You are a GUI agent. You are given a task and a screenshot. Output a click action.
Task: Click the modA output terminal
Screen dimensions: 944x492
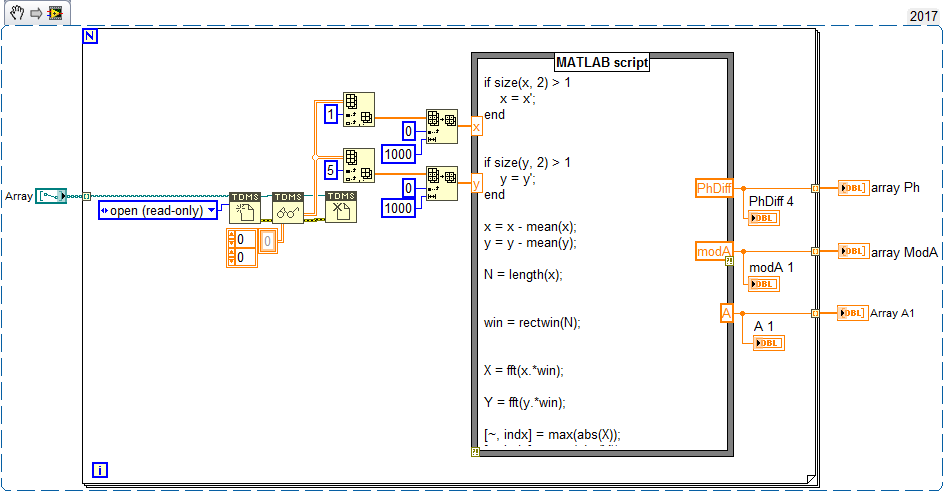tap(714, 251)
